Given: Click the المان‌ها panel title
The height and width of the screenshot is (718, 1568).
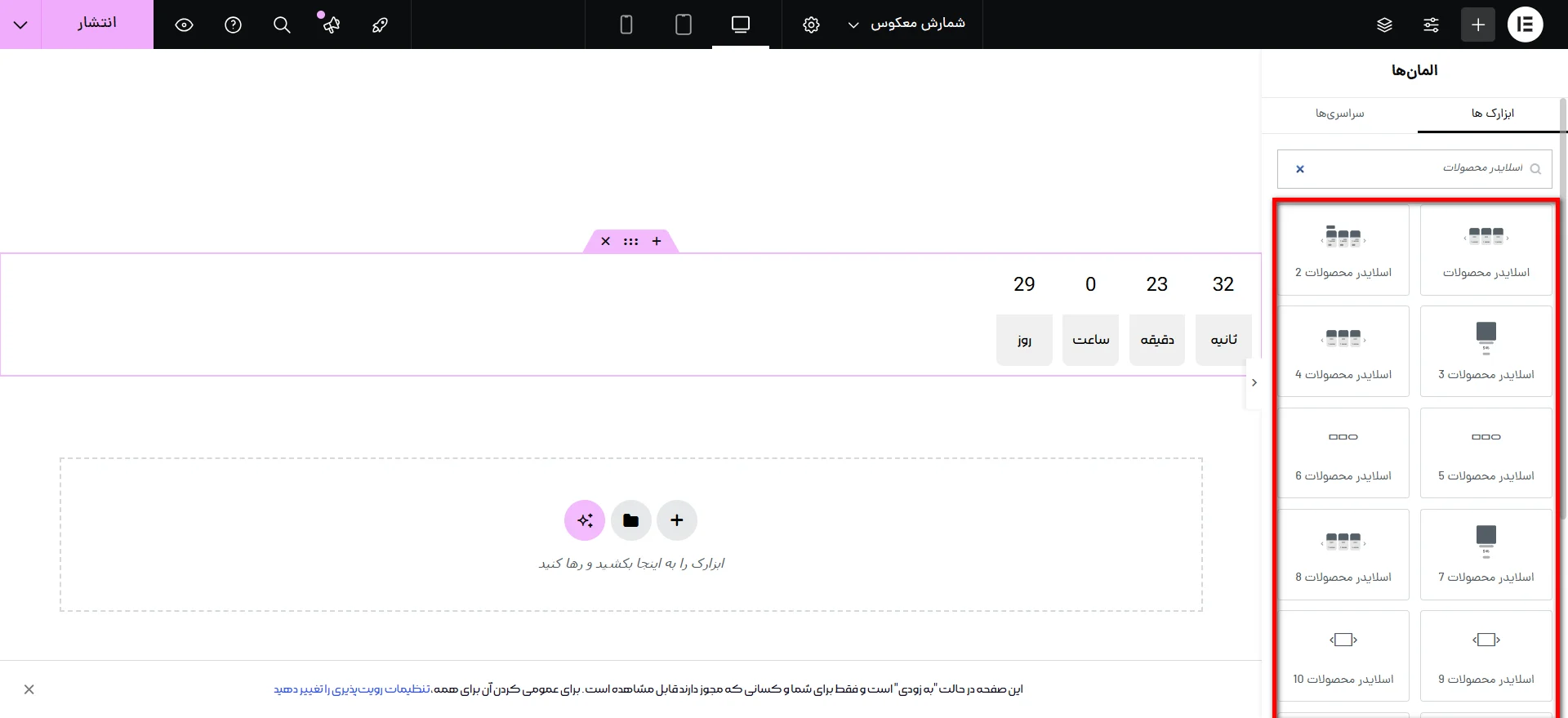Looking at the screenshot, I should [1414, 70].
